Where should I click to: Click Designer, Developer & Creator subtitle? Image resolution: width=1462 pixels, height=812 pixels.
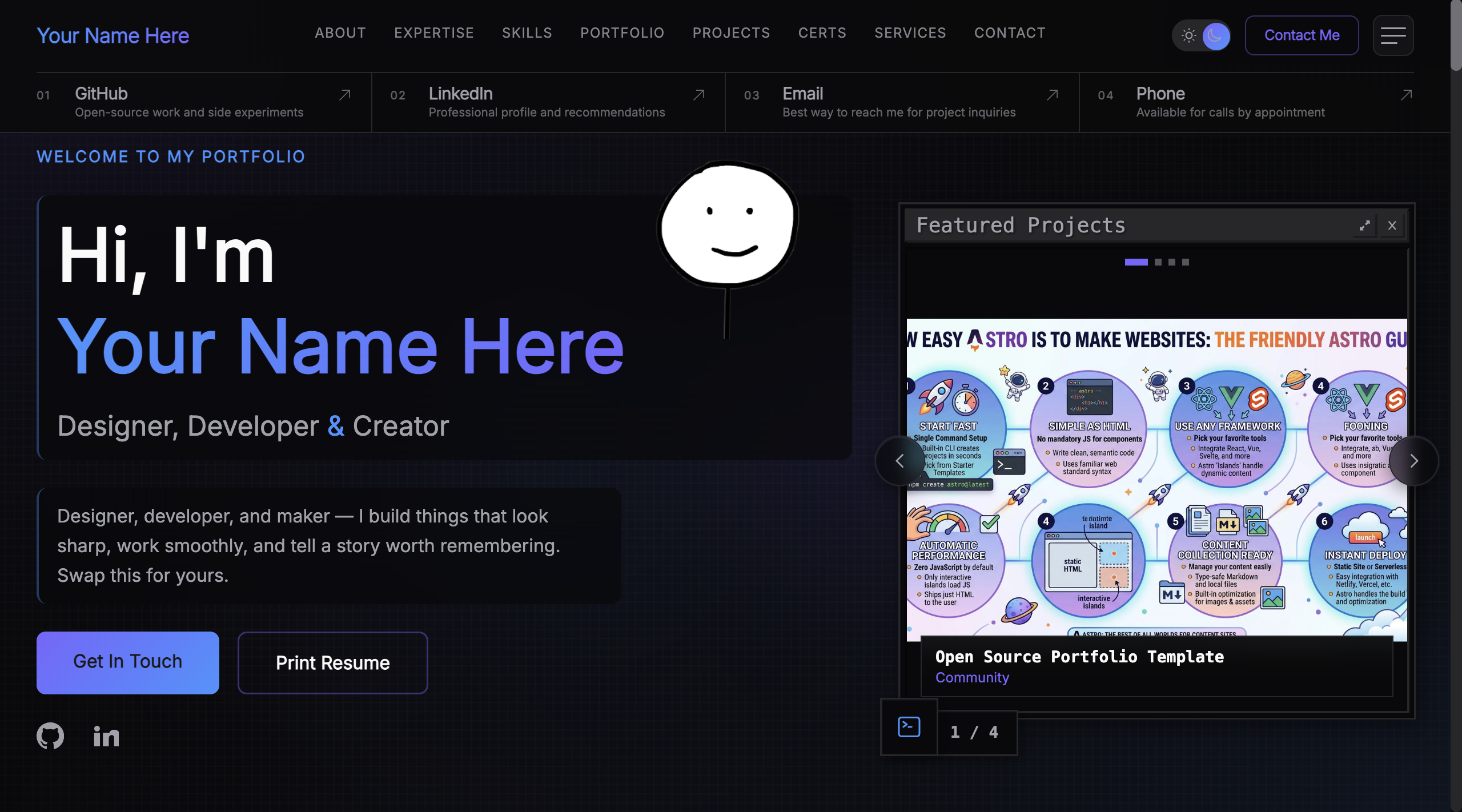253,426
